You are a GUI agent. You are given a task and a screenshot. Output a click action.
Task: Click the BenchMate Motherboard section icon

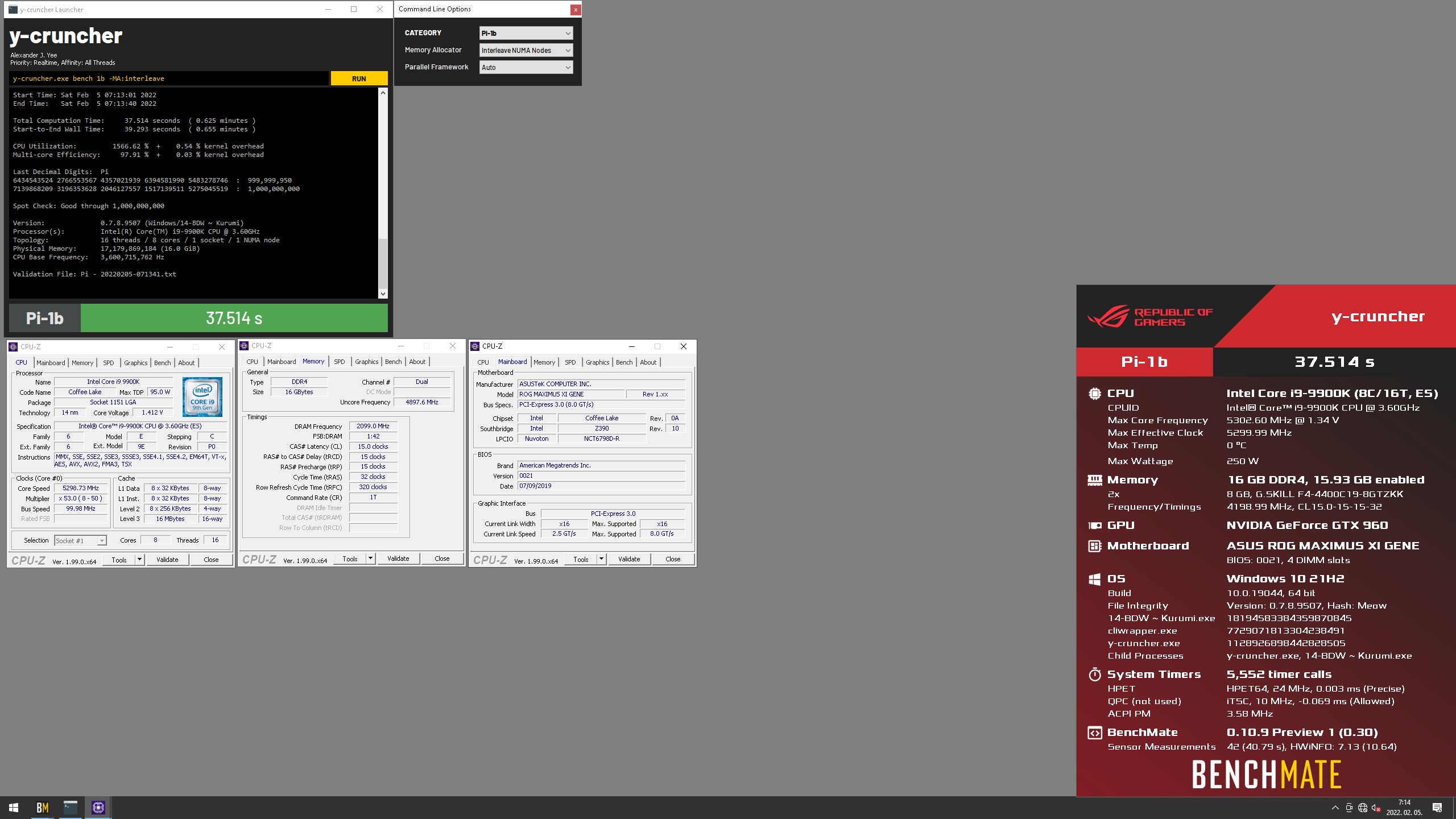(1094, 546)
